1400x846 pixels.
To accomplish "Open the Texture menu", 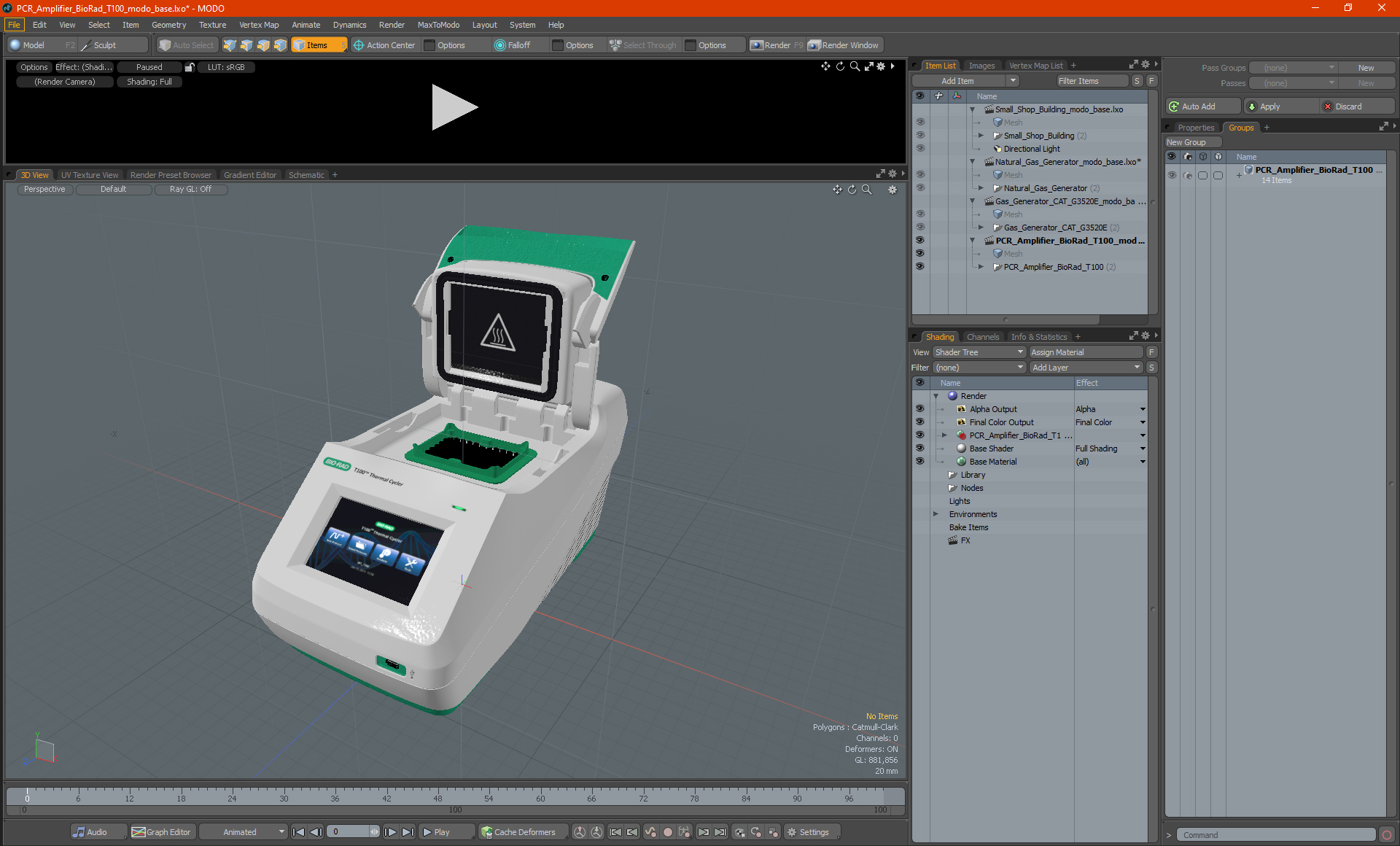I will click(x=213, y=25).
